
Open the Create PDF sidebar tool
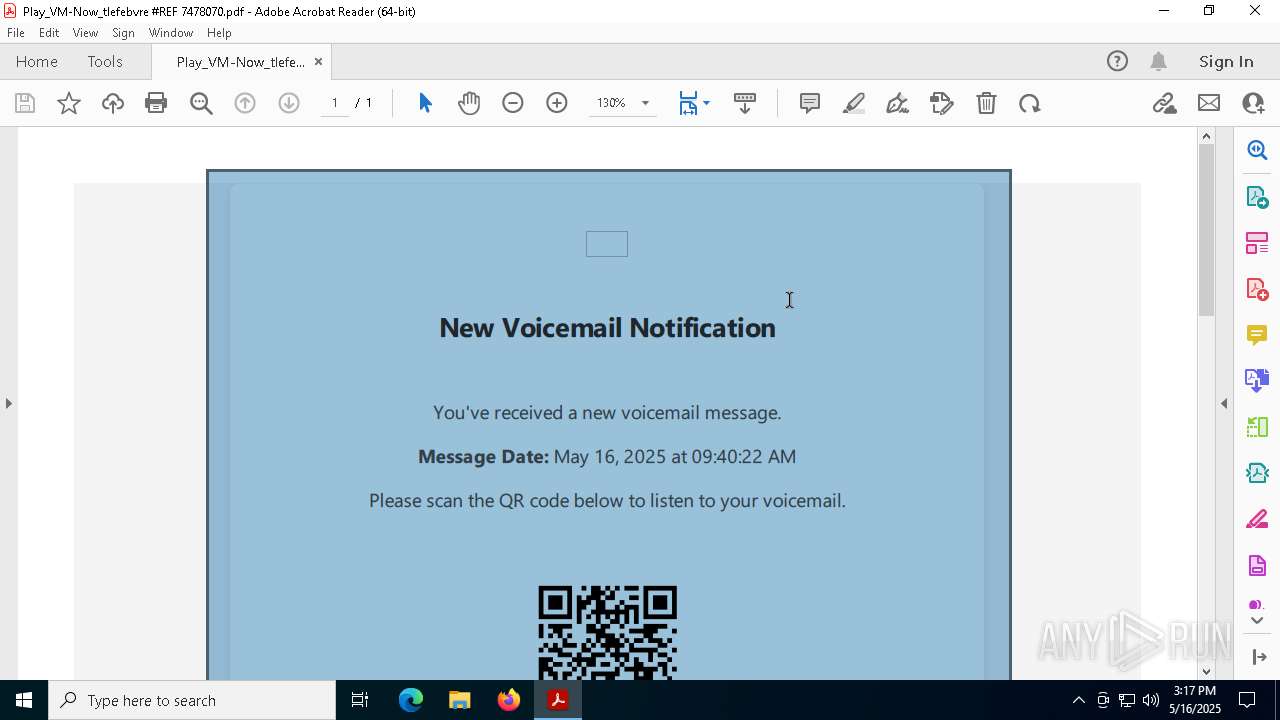1257,289
